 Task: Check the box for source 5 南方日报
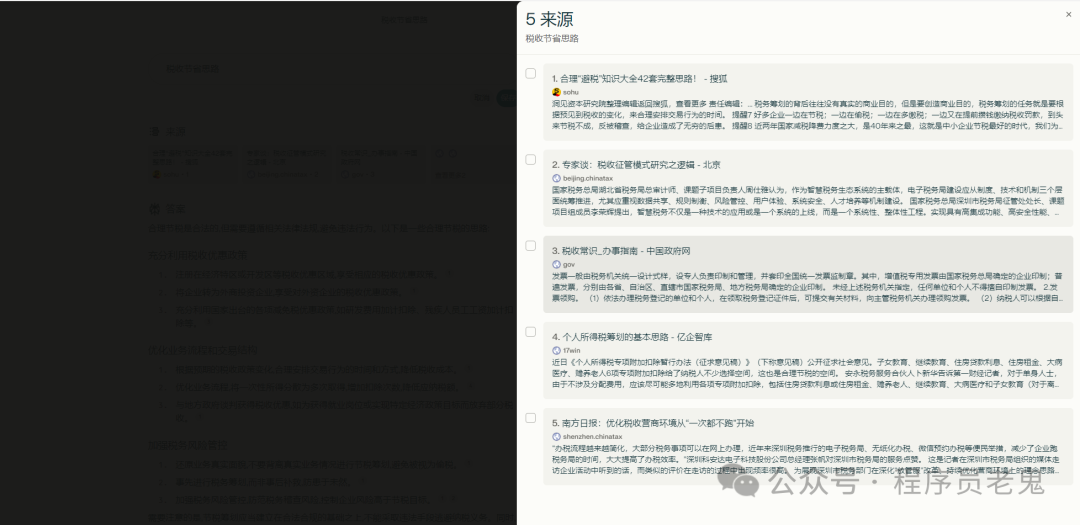pos(530,418)
